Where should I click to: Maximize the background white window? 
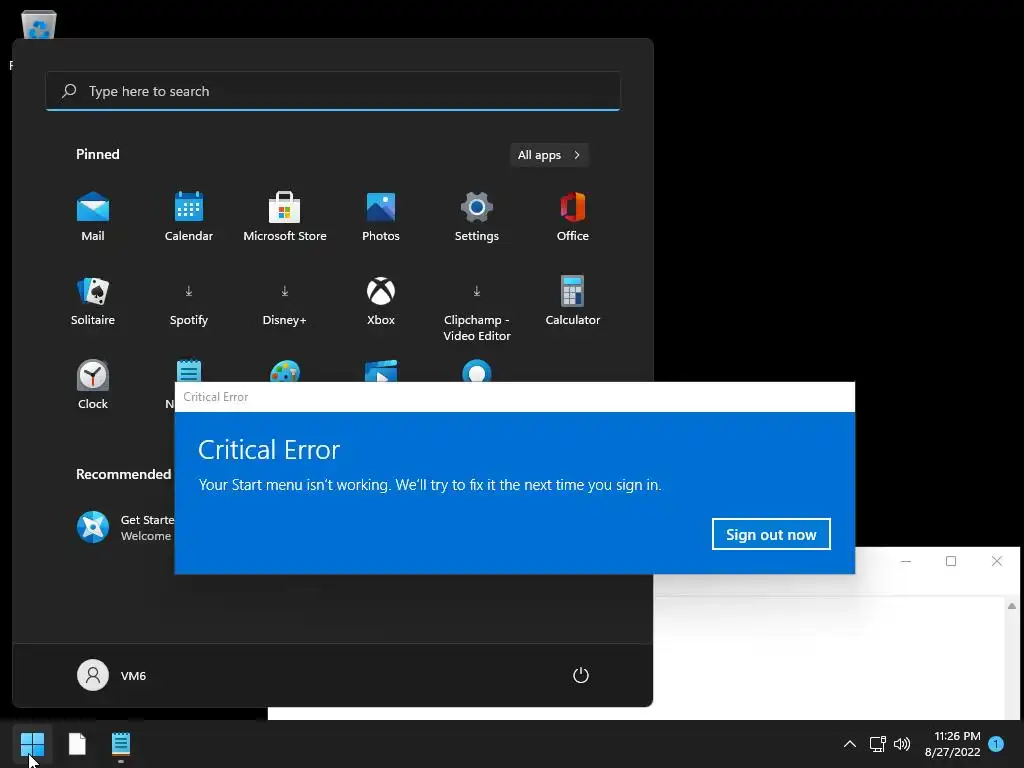pyautogui.click(x=951, y=561)
